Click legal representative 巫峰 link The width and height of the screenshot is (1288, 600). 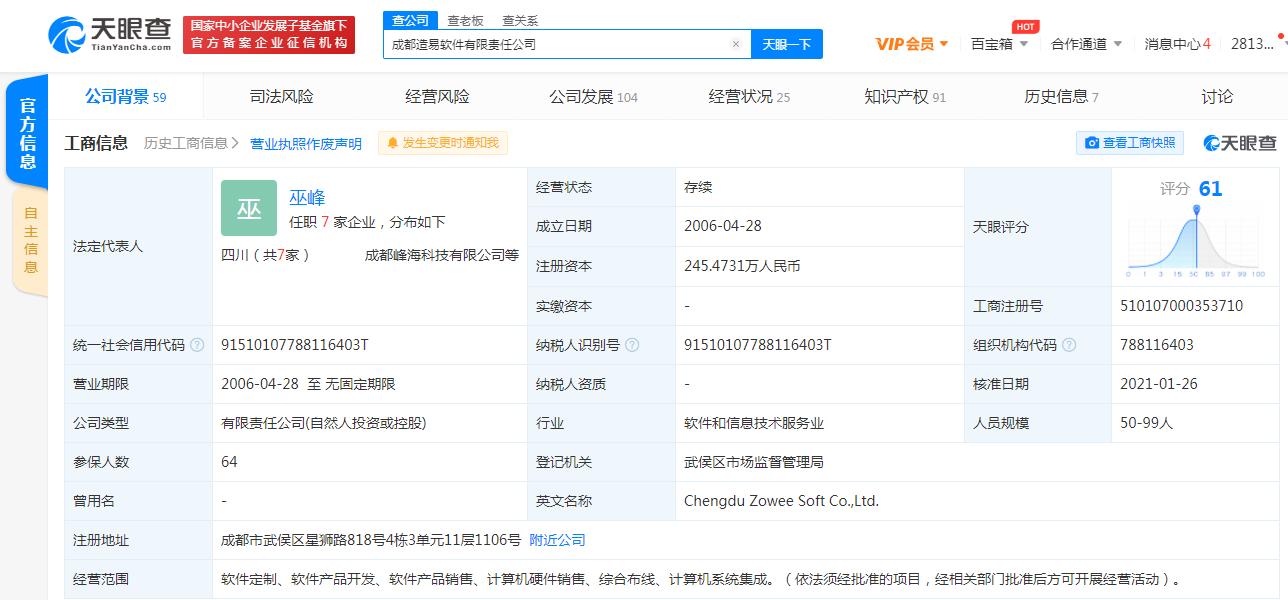pyautogui.click(x=307, y=198)
